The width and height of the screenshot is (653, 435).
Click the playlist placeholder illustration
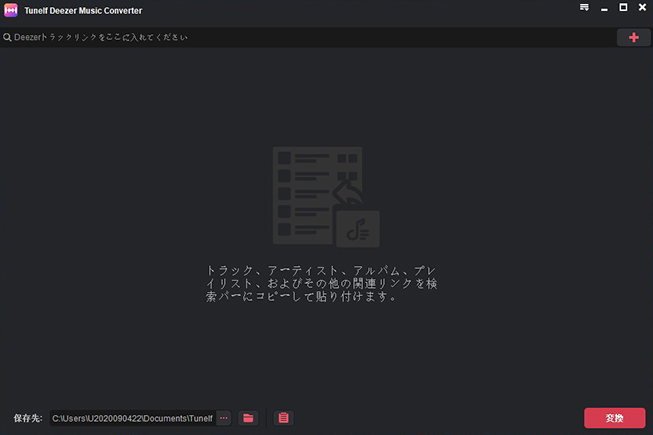coord(326,196)
